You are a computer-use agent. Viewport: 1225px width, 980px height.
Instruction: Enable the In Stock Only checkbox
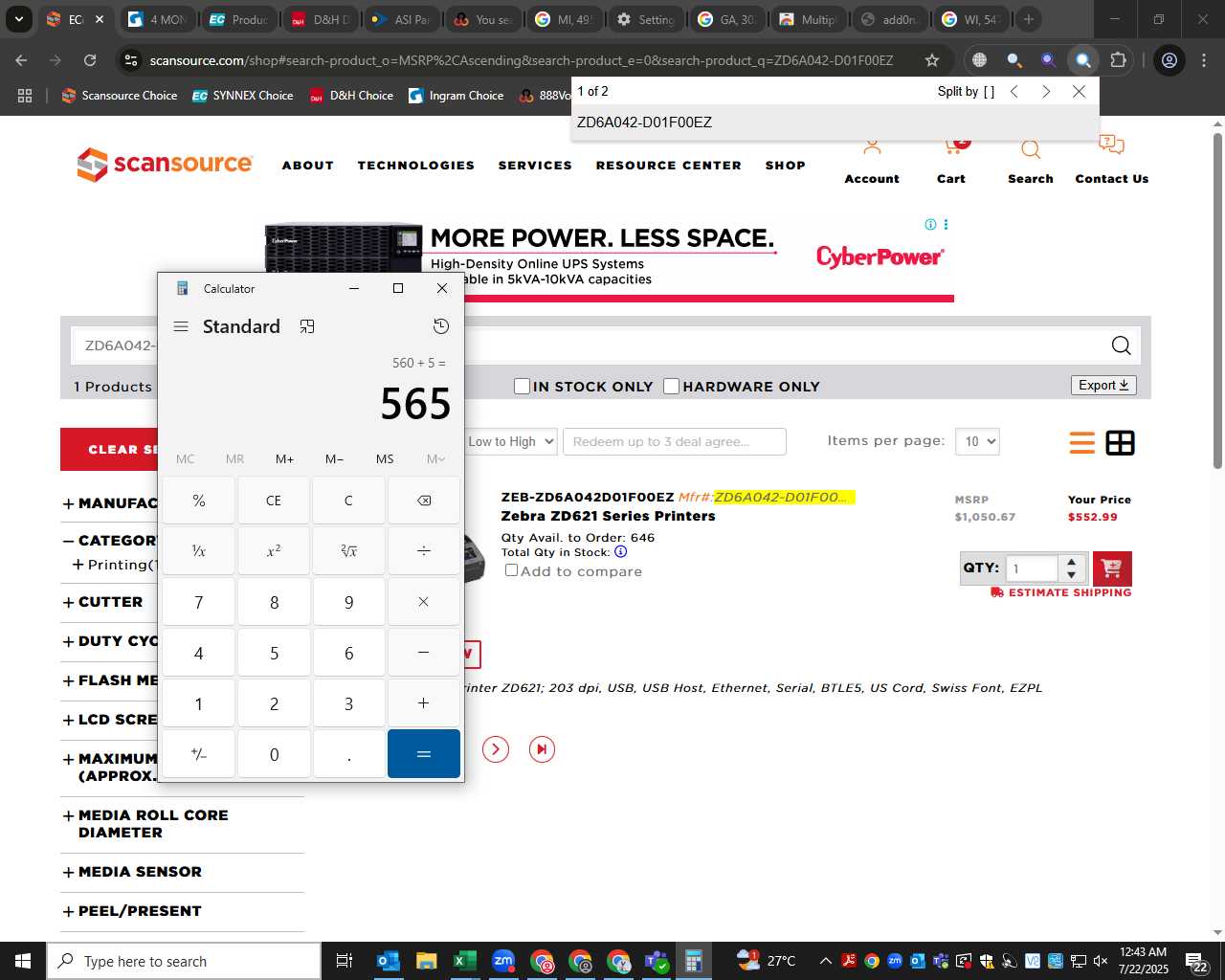(522, 386)
